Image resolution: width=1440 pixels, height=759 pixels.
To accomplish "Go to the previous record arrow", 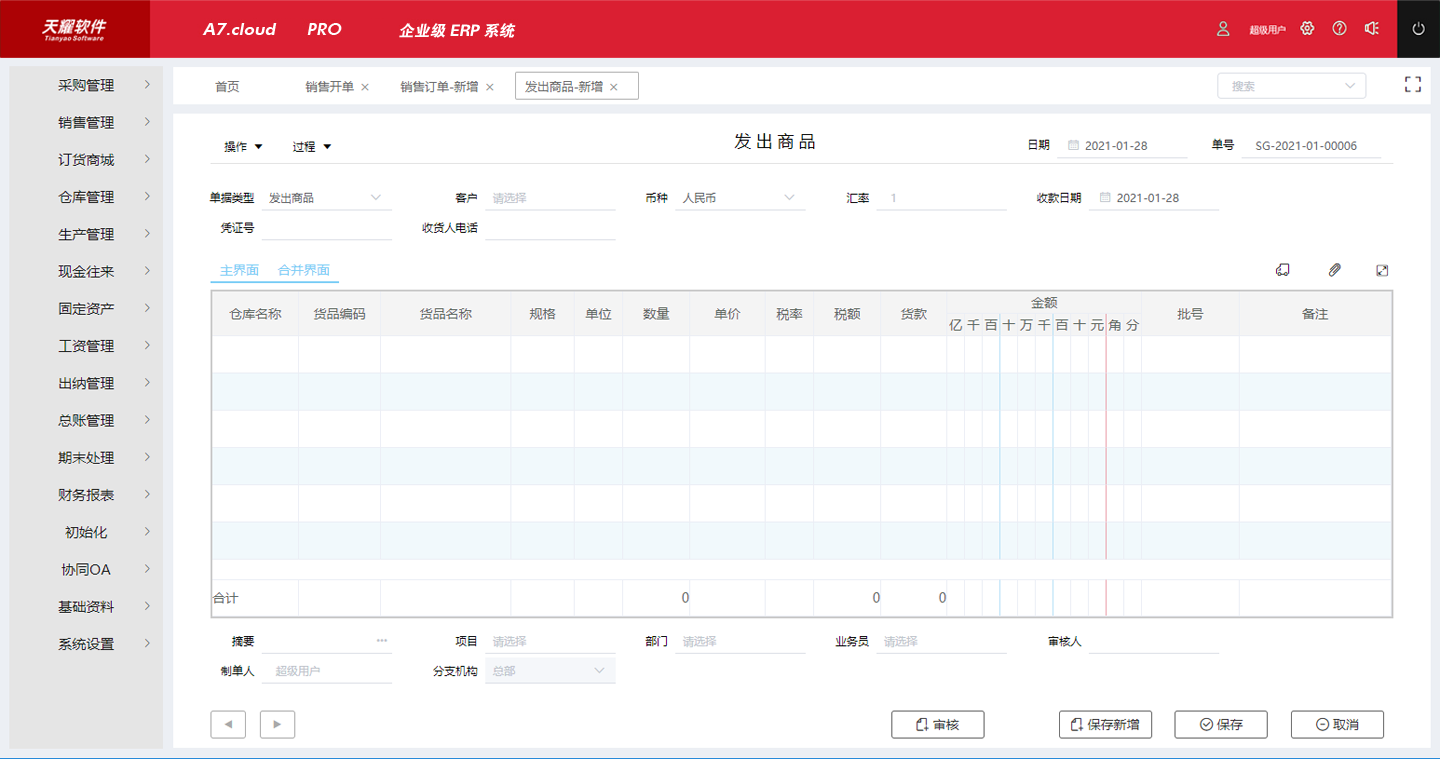I will (228, 724).
